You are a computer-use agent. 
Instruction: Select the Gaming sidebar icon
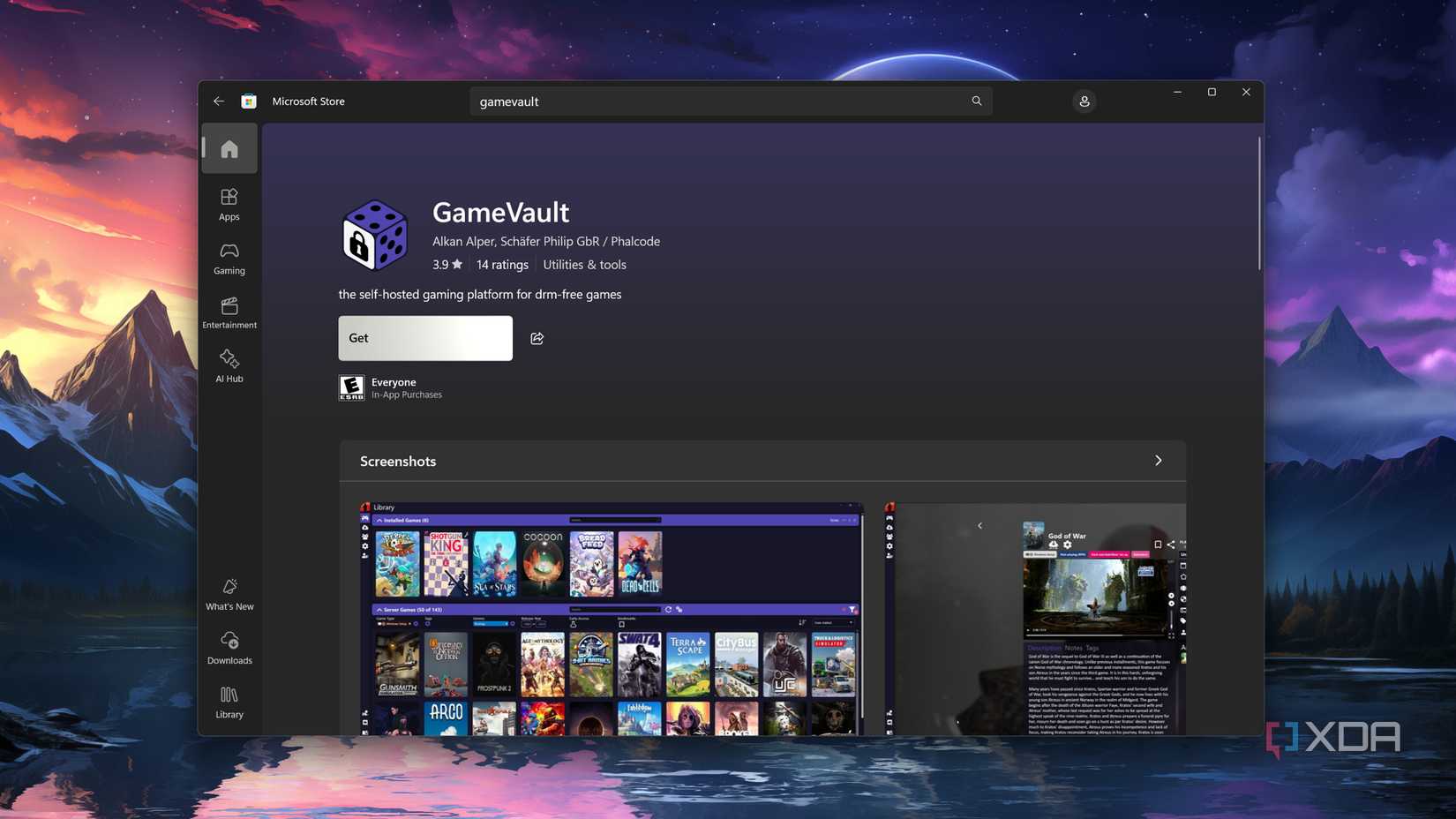pyautogui.click(x=229, y=257)
